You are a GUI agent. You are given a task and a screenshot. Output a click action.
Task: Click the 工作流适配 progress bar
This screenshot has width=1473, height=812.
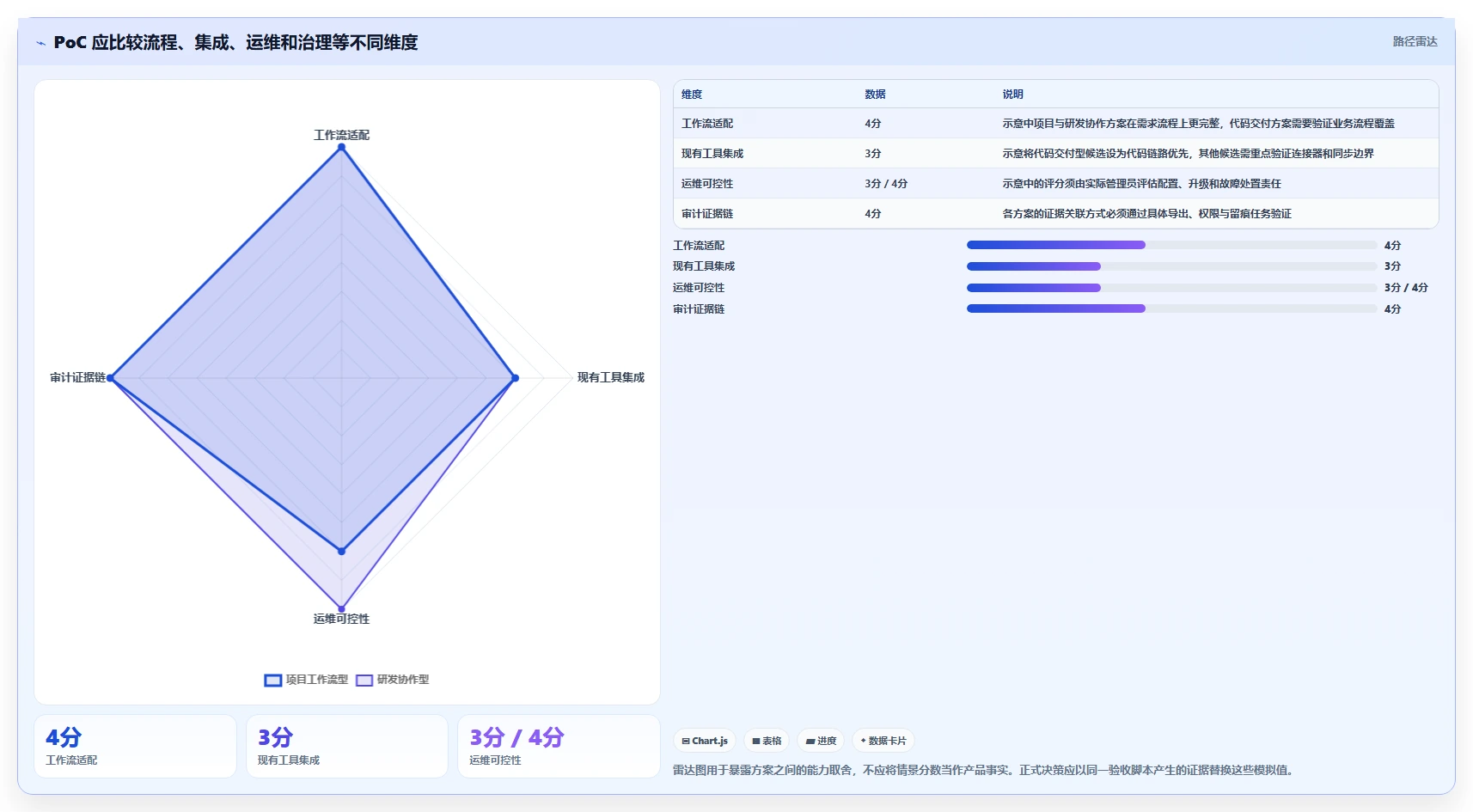tap(1171, 245)
